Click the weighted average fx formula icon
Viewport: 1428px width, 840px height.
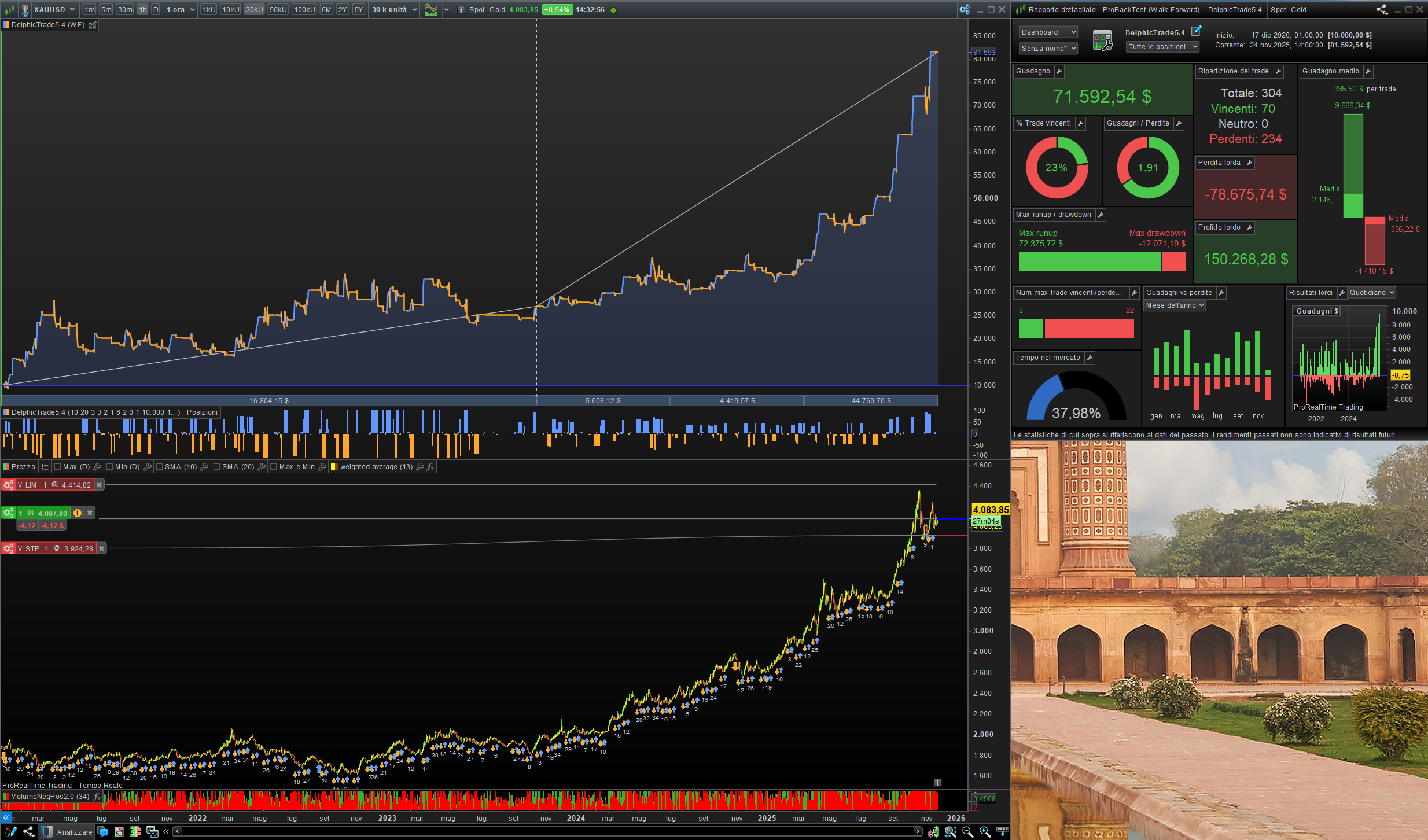click(x=430, y=467)
